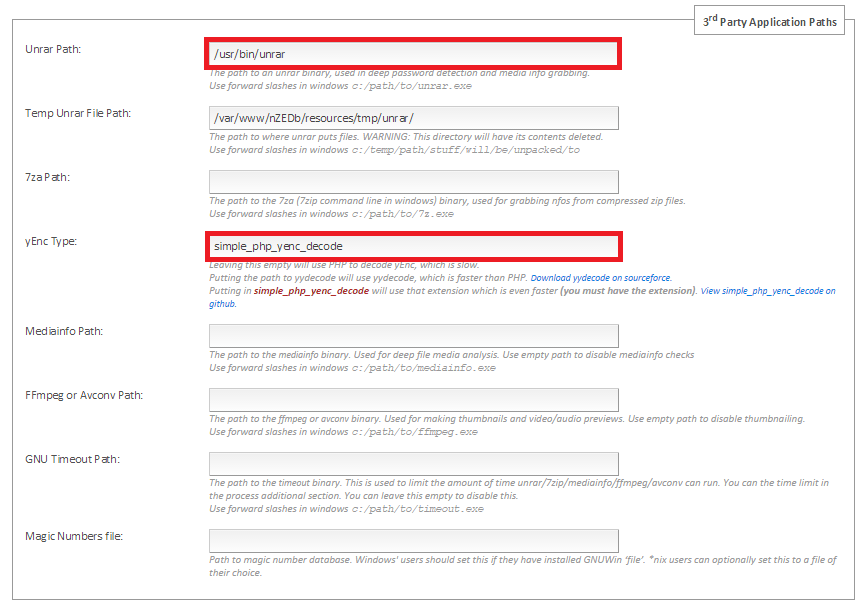Focus the FFmpeg or Avconv Path field

tap(413, 400)
